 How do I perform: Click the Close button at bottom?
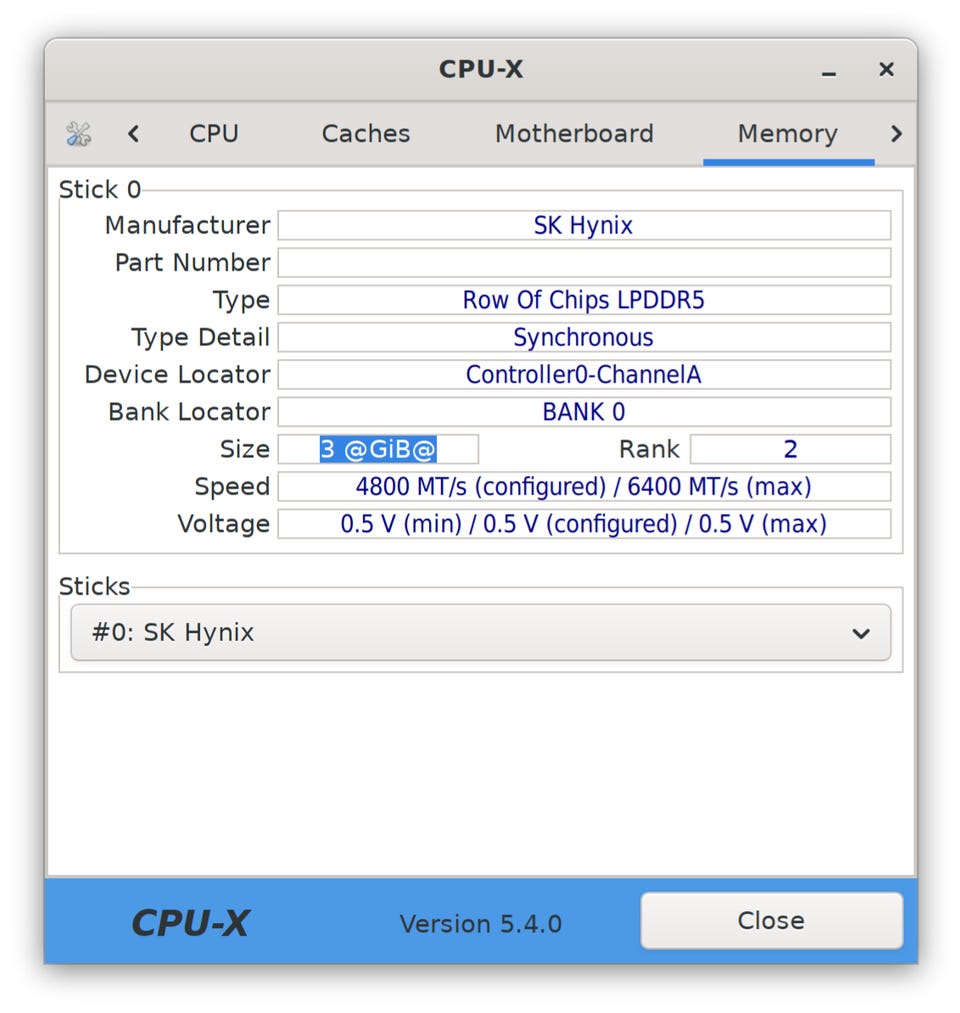click(771, 921)
